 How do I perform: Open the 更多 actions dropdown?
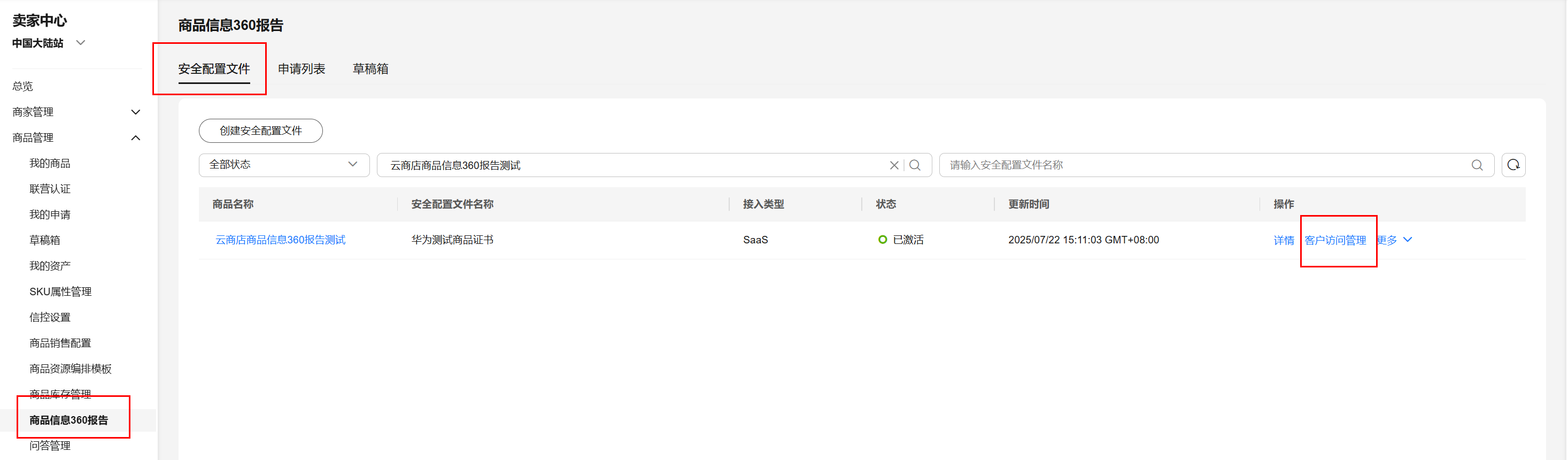(x=1394, y=240)
